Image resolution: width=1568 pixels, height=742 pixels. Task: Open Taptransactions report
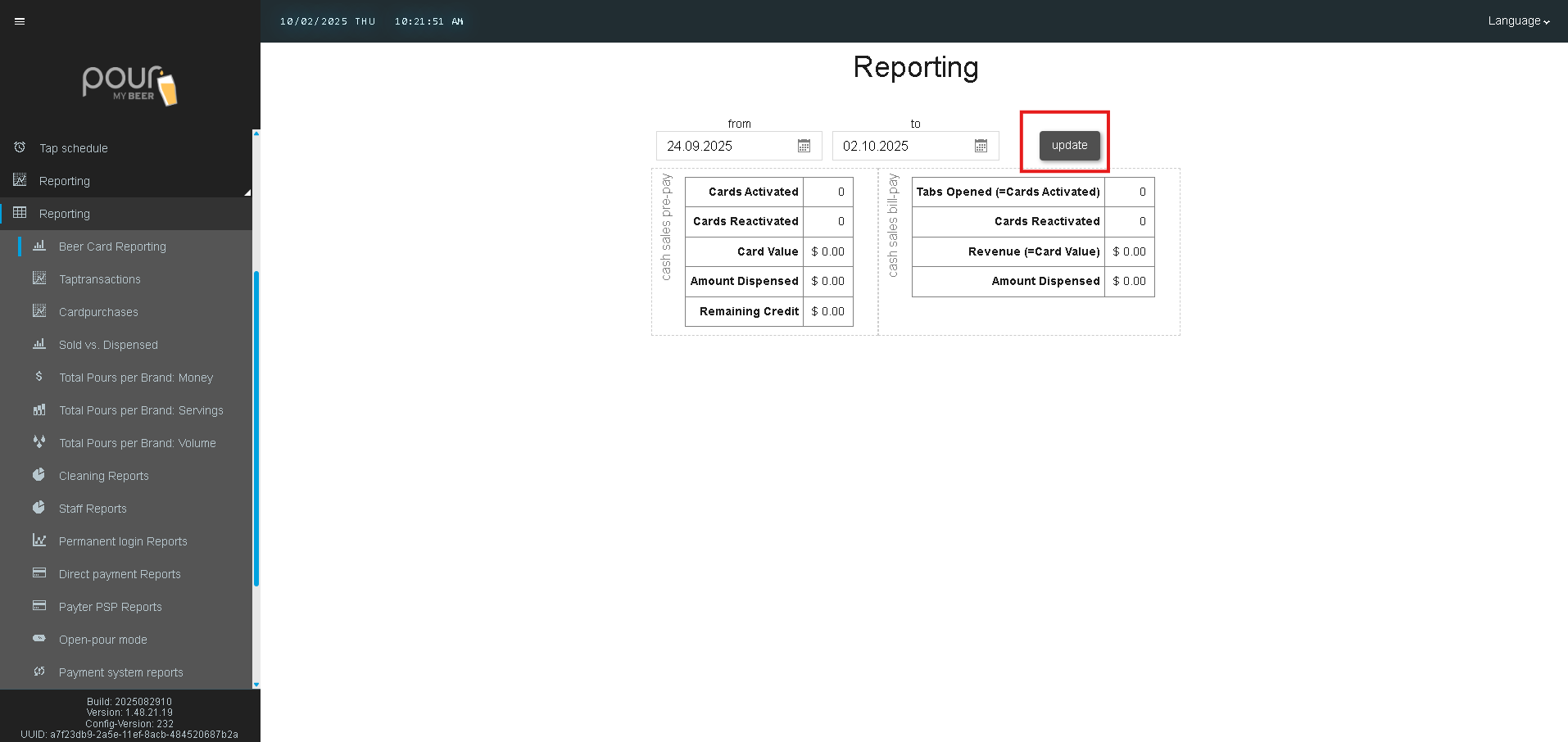(x=100, y=279)
